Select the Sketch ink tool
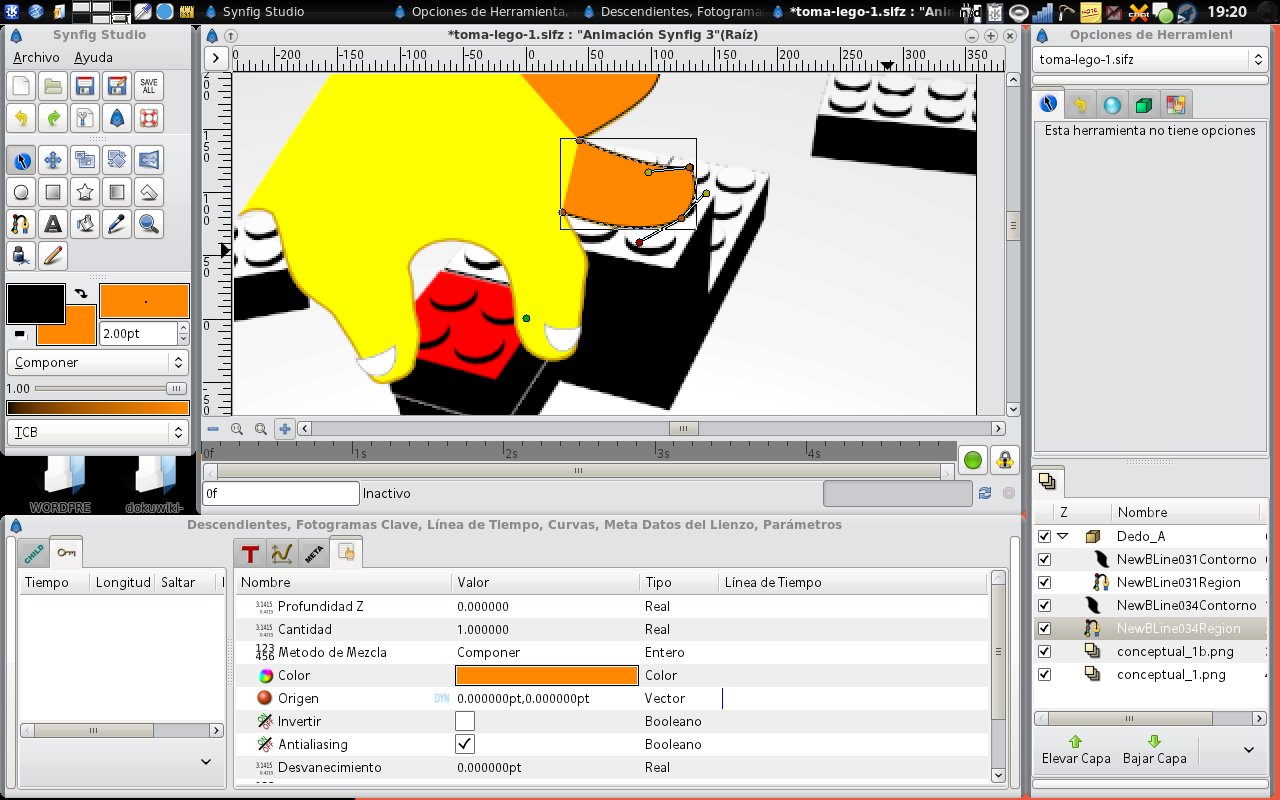 click(22, 256)
